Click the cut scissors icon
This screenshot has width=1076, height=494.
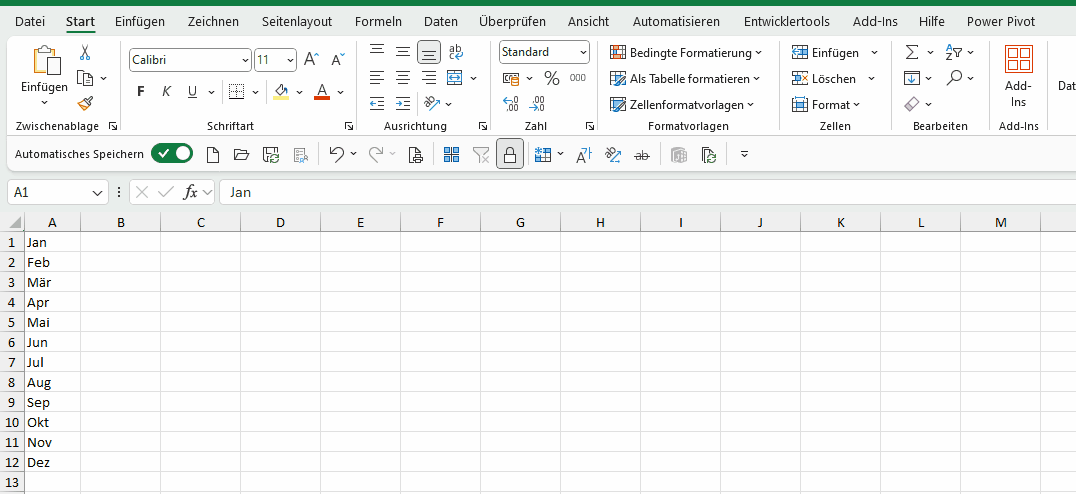(x=85, y=53)
